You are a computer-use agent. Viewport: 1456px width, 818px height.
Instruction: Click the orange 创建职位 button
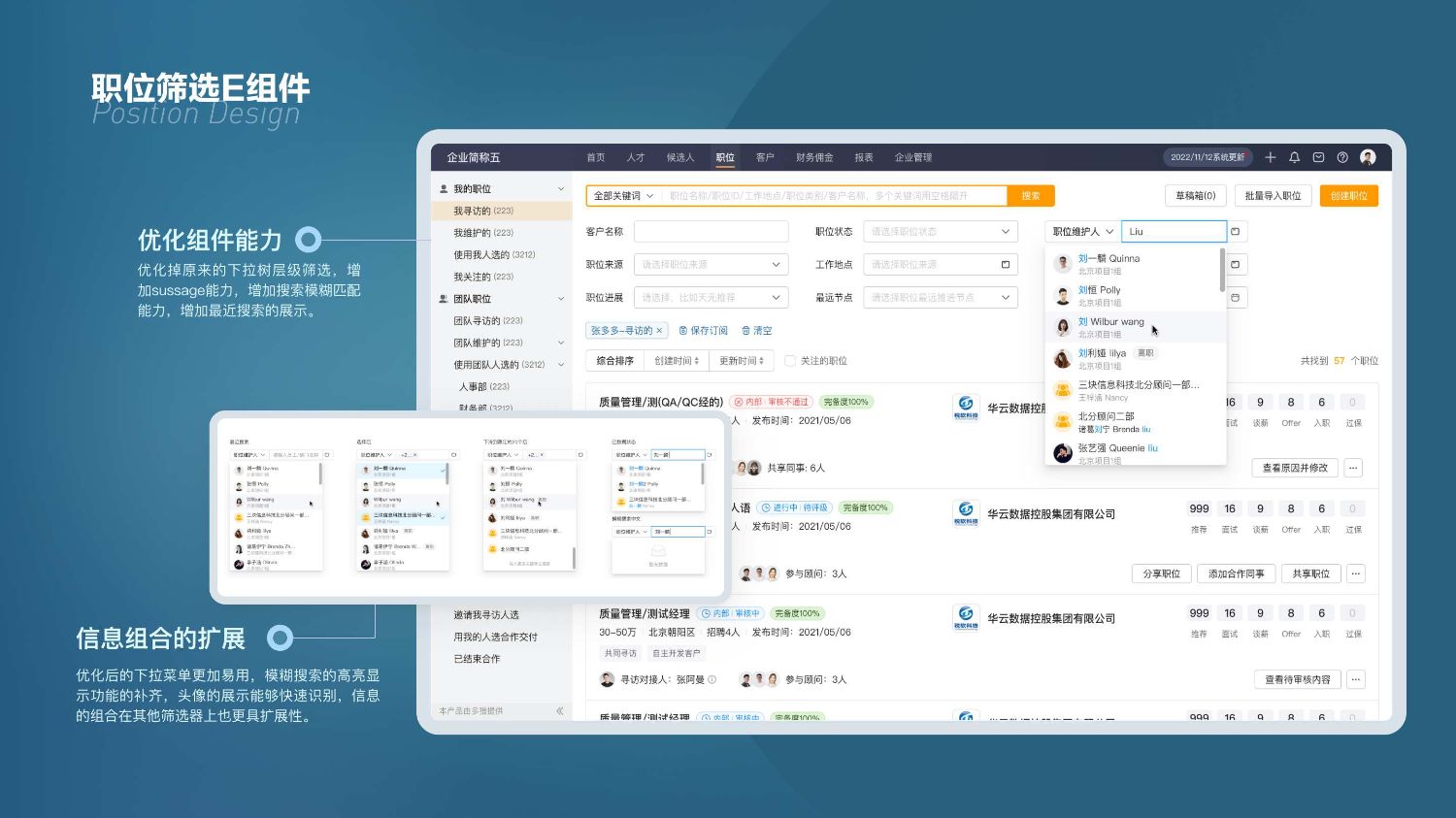pyautogui.click(x=1348, y=196)
